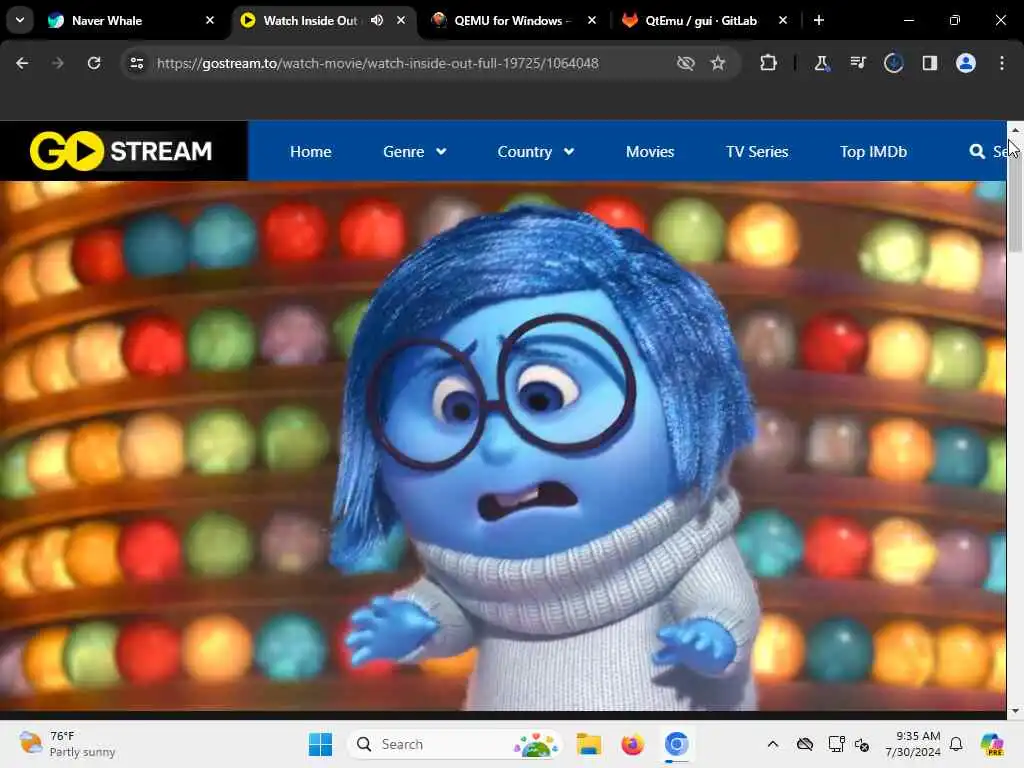
Task: Toggle the third-party cookies eye icon
Action: point(686,63)
